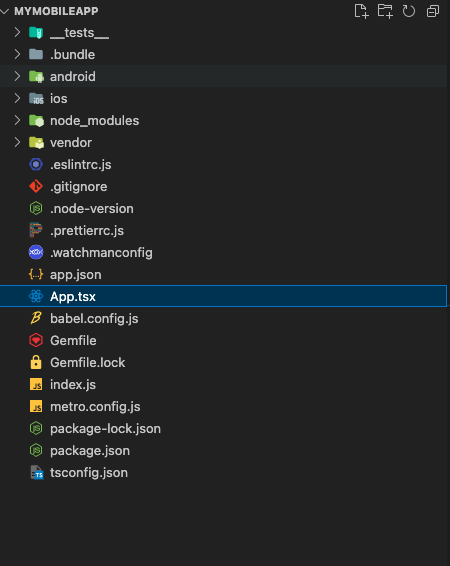This screenshot has height=566, width=450.
Task: Click the JS icon beside metro.config.js
Action: pos(36,406)
